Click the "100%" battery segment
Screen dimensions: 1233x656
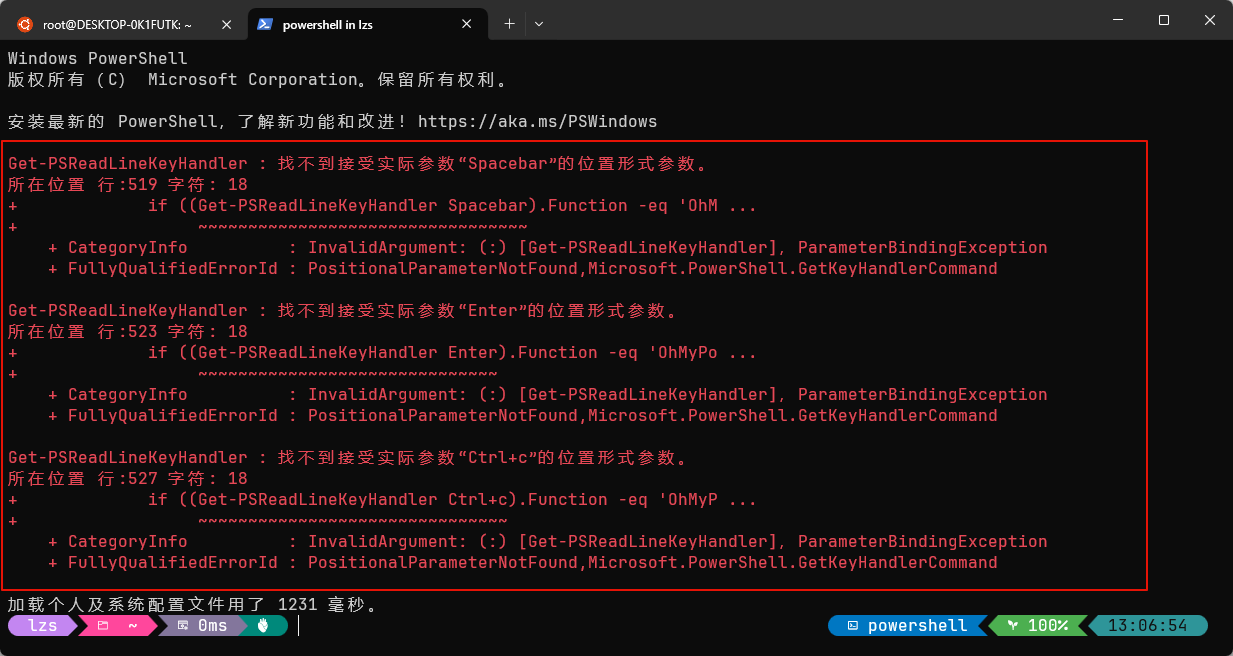click(x=1037, y=626)
